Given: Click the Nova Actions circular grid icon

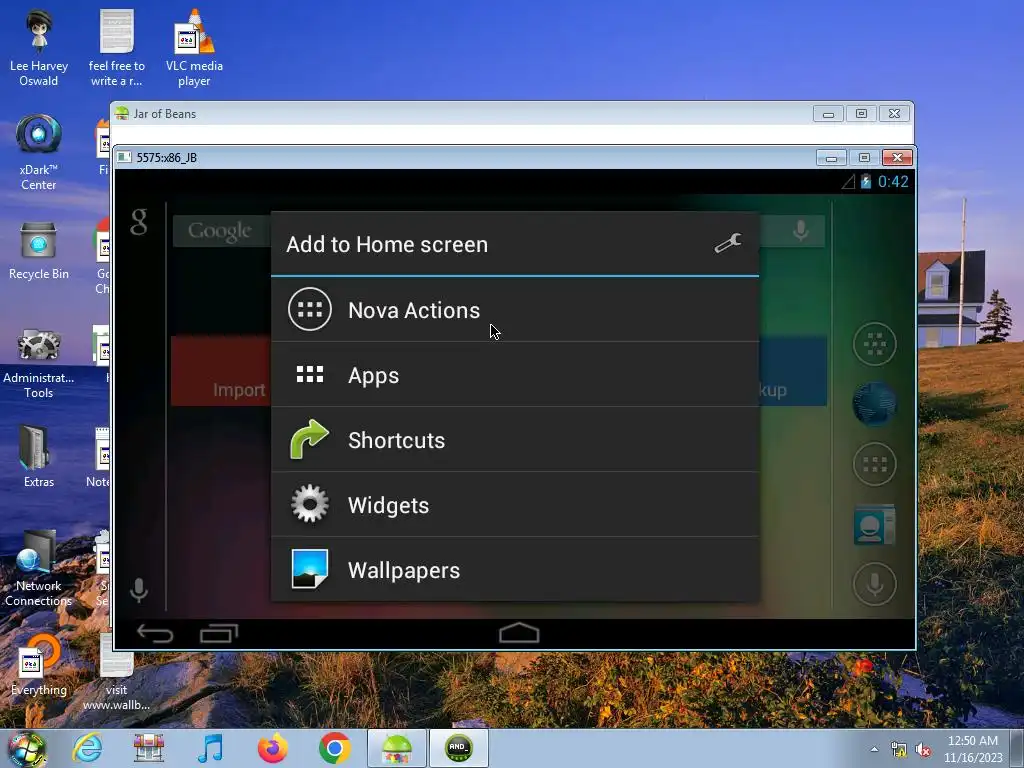Looking at the screenshot, I should pos(310,309).
